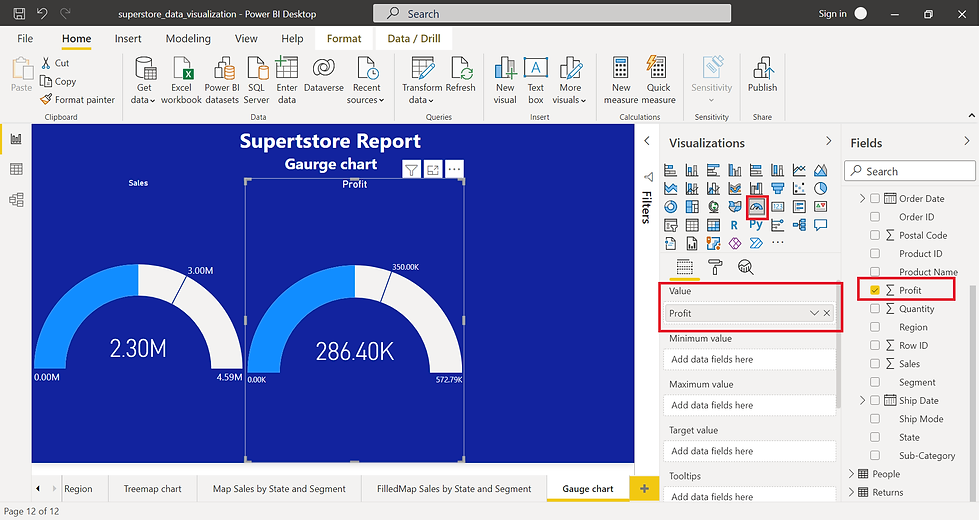Add a new page with plus button

[644, 489]
